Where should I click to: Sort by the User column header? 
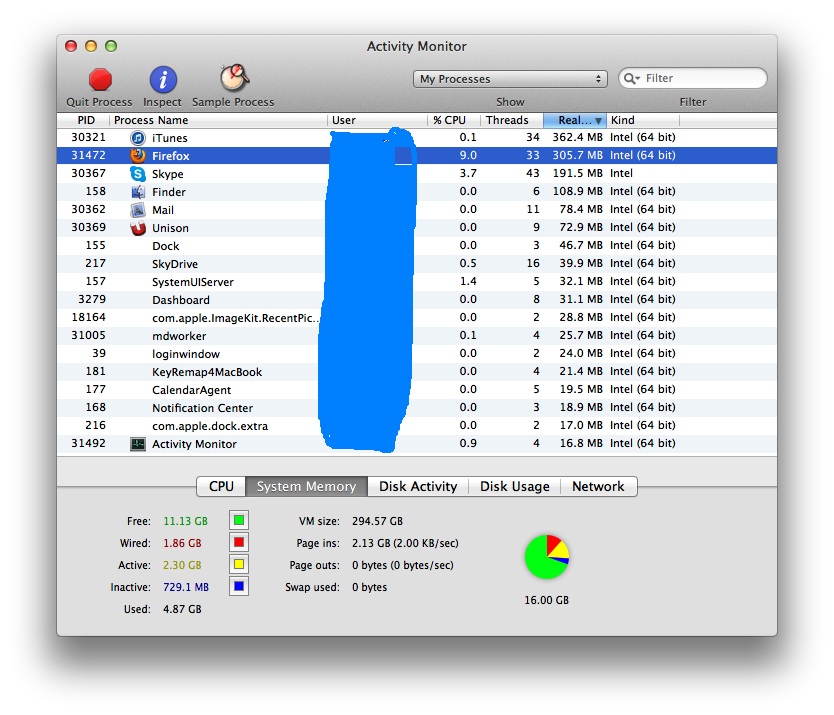(377, 120)
